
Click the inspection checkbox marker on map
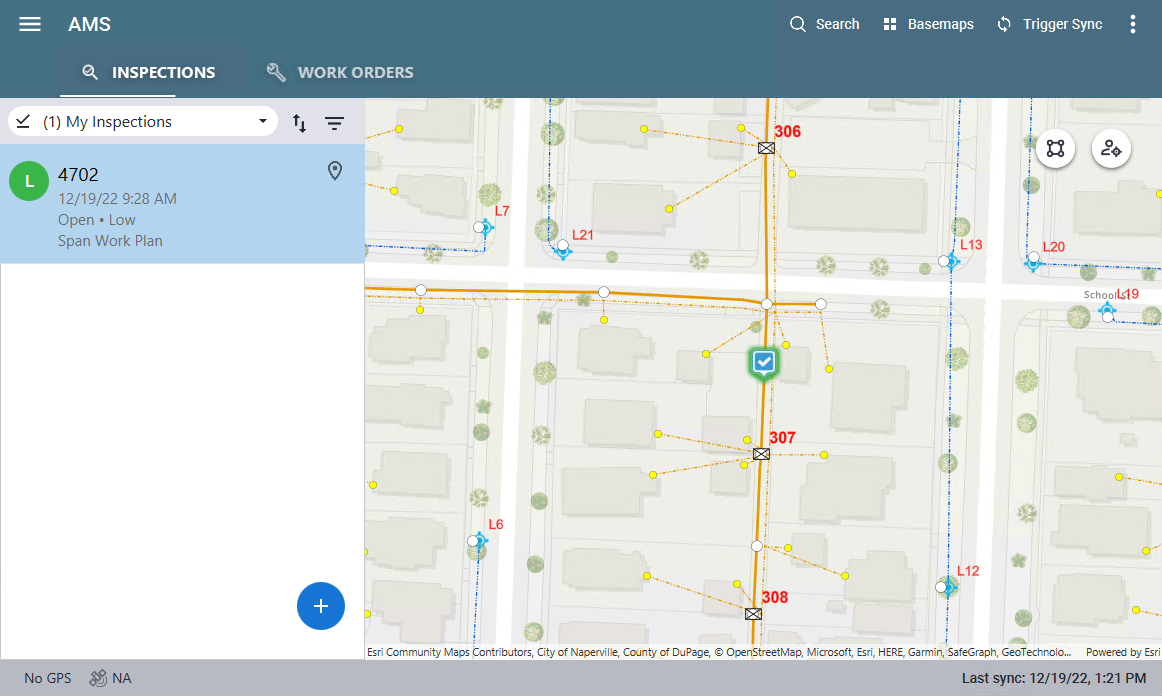(x=764, y=362)
